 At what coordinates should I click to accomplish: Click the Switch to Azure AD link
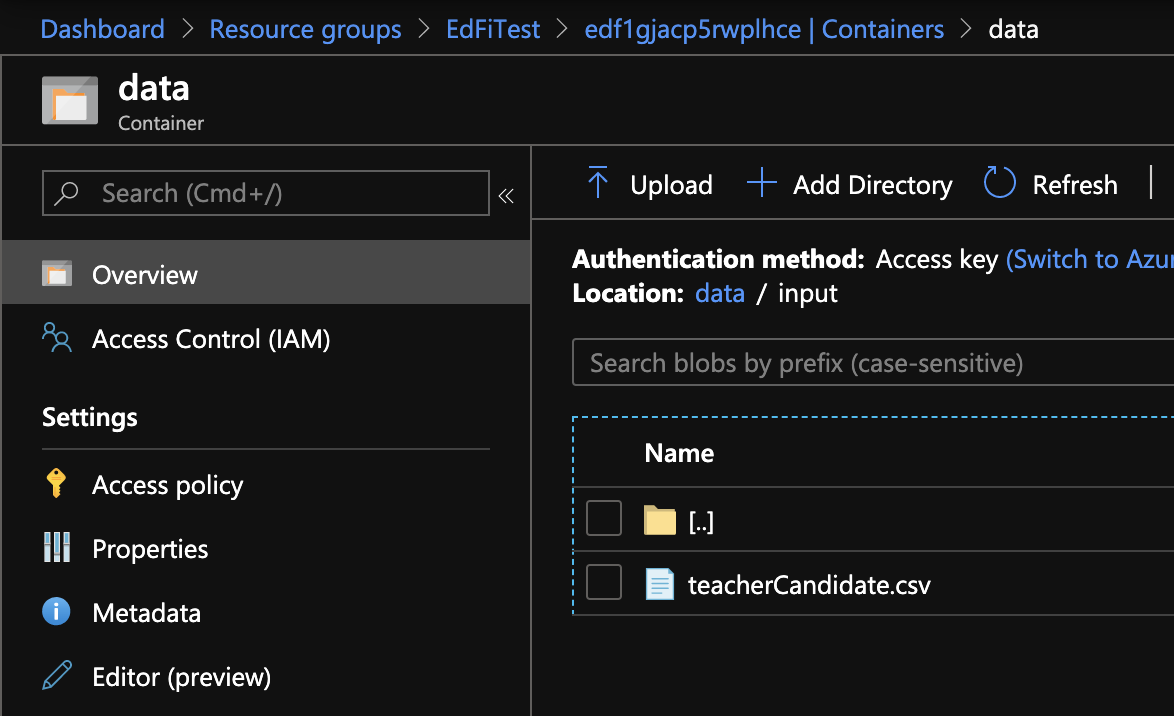[x=1089, y=260]
